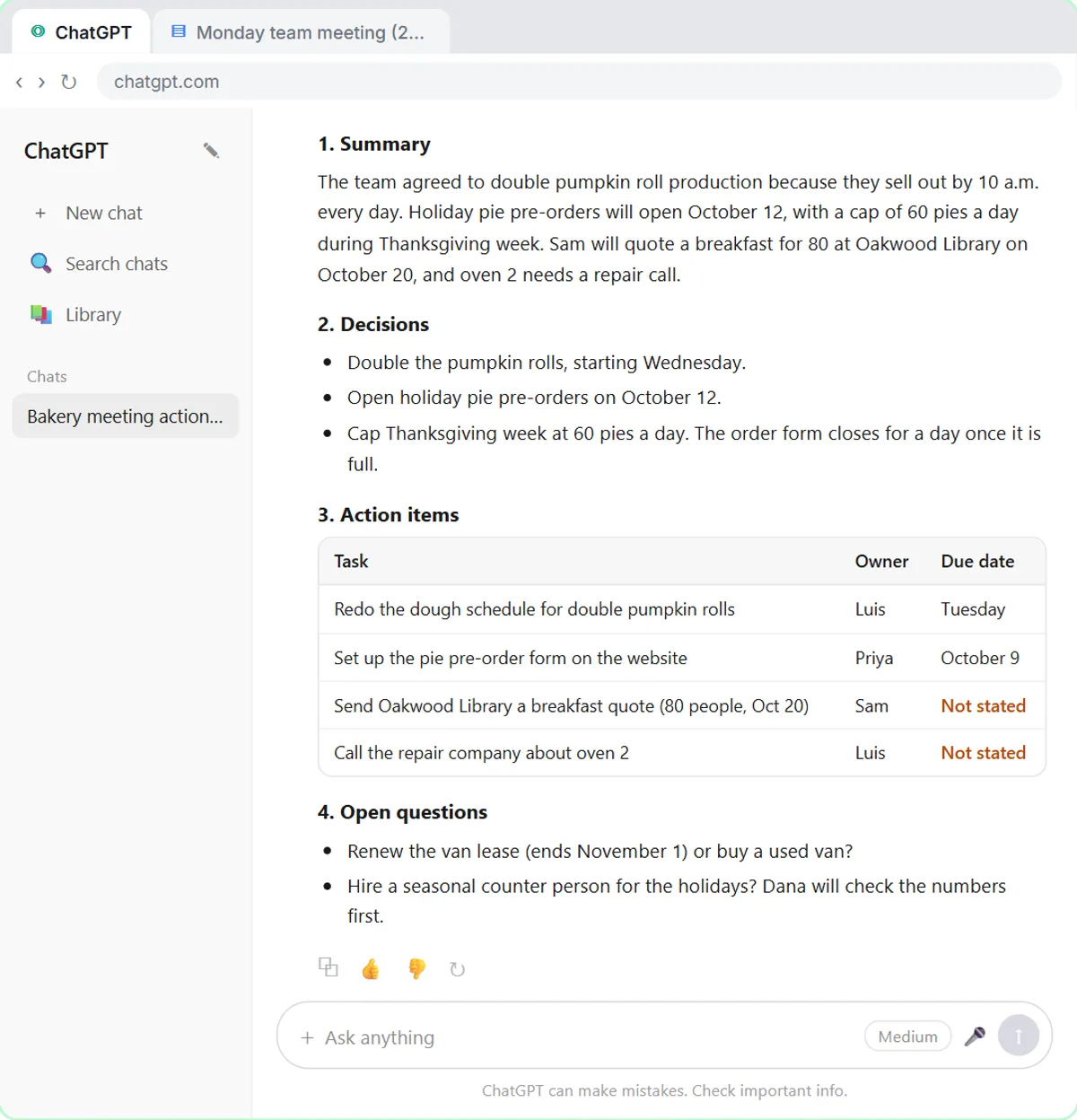Click the owner 'Sam' in the table
The image size is (1077, 1120).
871,706
